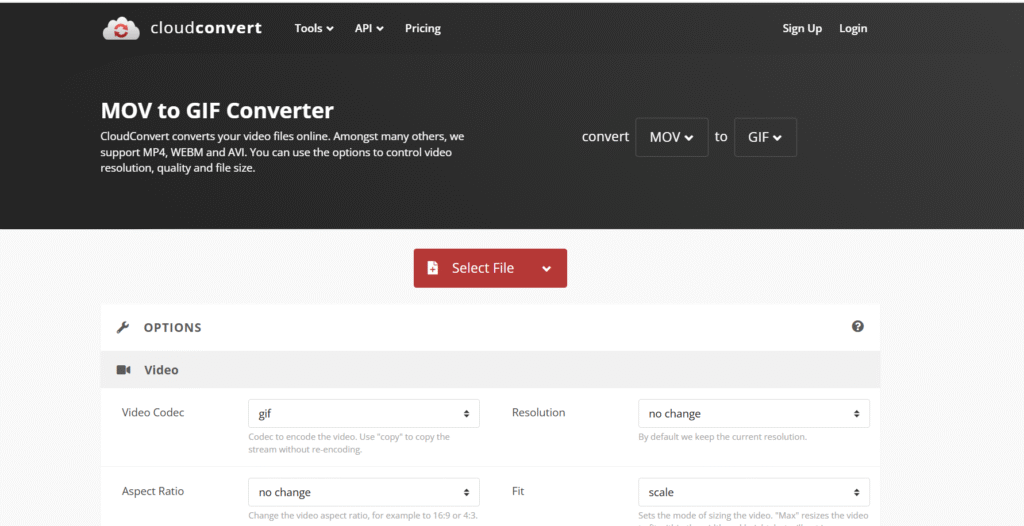Viewport: 1024px width, 526px height.
Task: Open the Tools menu
Action: [x=313, y=28]
